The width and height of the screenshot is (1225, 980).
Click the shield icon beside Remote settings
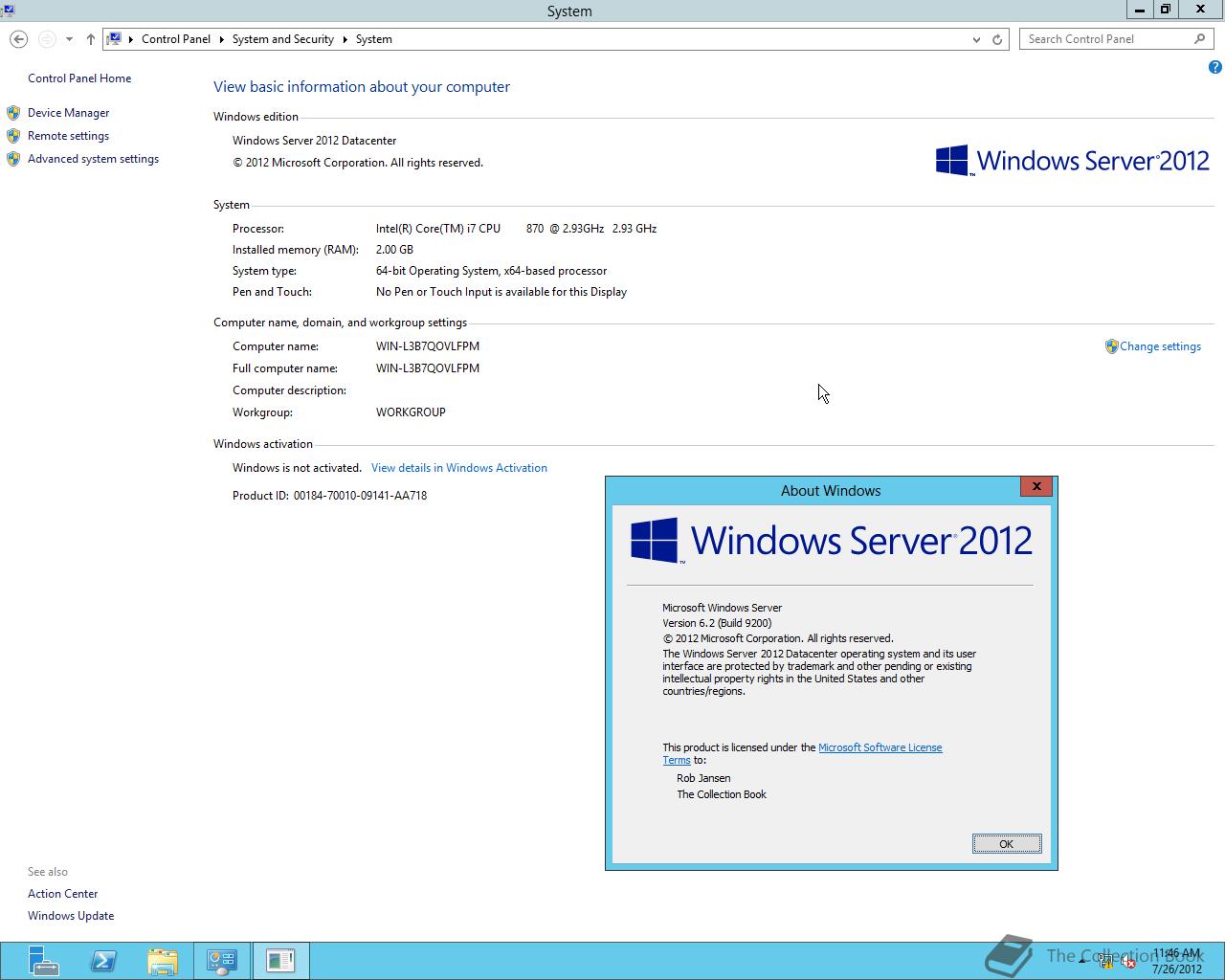13,136
